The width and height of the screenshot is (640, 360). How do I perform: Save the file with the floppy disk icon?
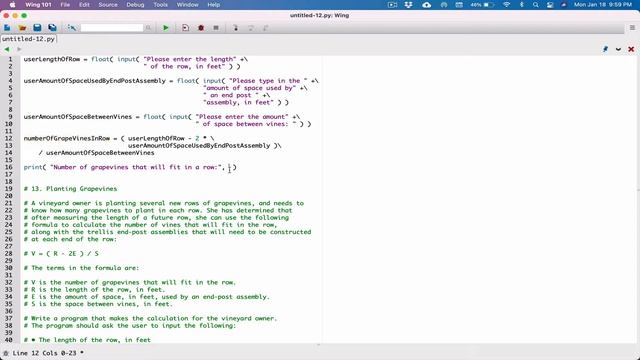tap(37, 28)
